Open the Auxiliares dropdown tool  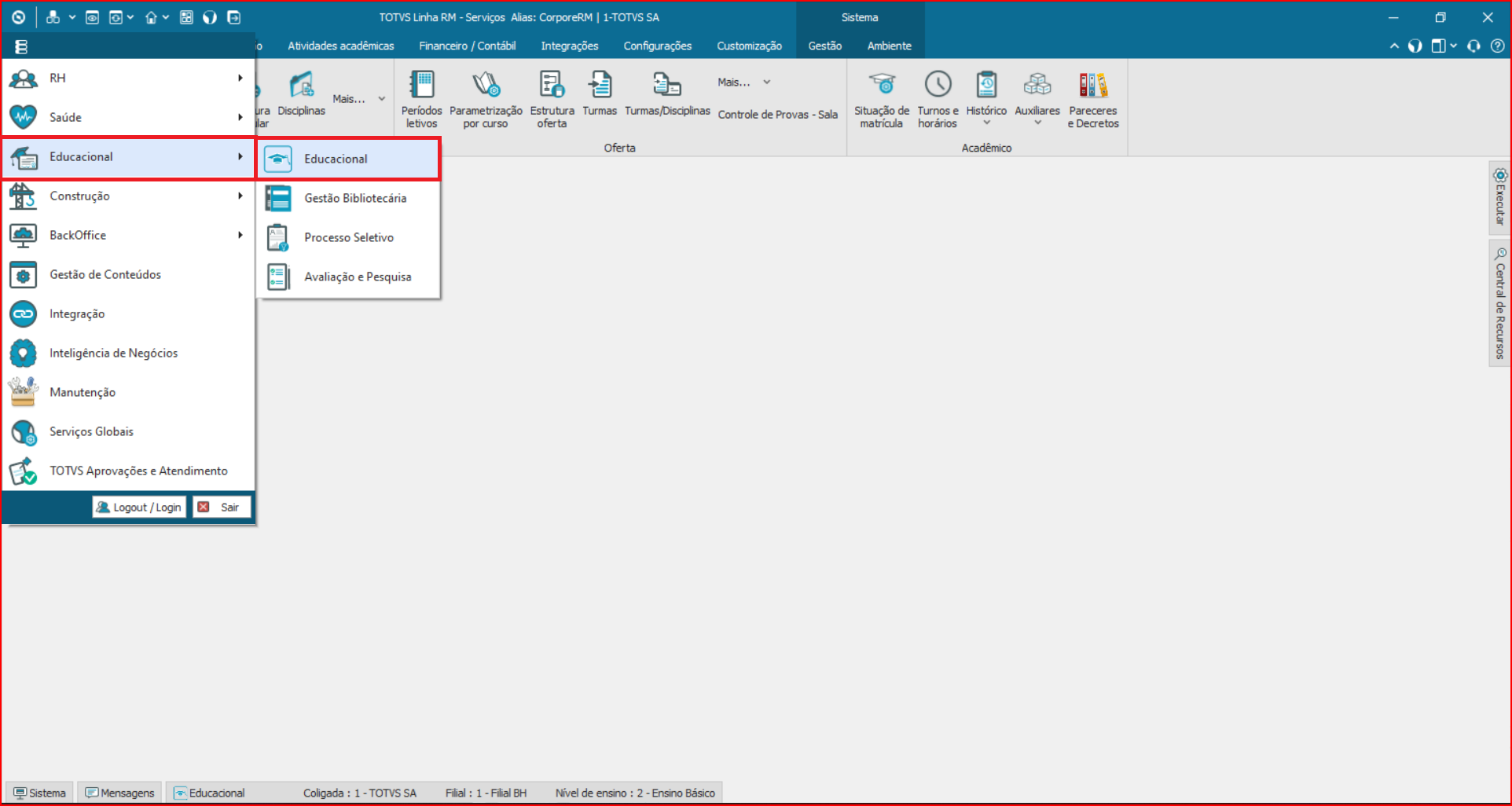(1037, 99)
